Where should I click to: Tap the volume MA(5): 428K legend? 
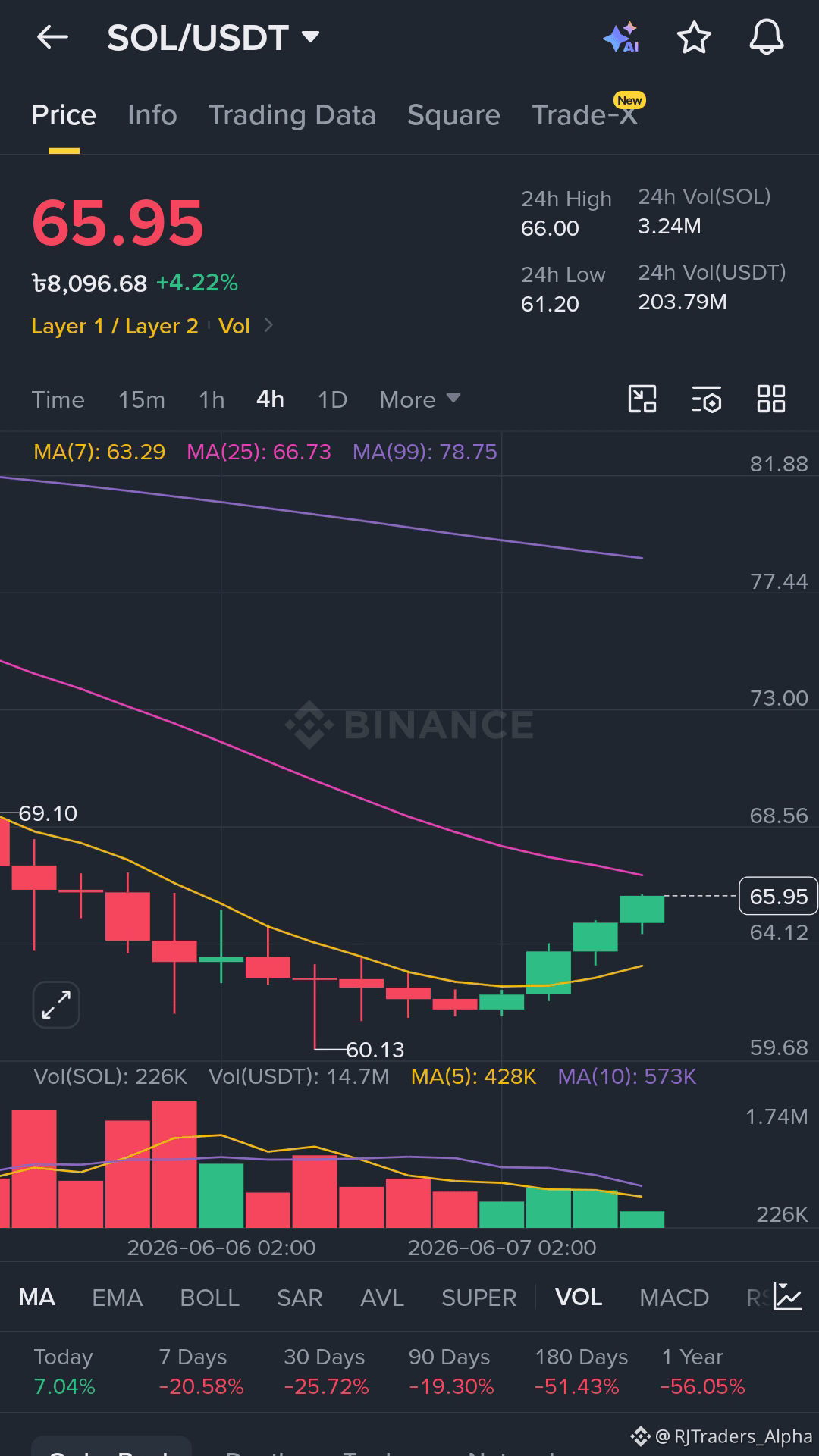(x=473, y=1076)
